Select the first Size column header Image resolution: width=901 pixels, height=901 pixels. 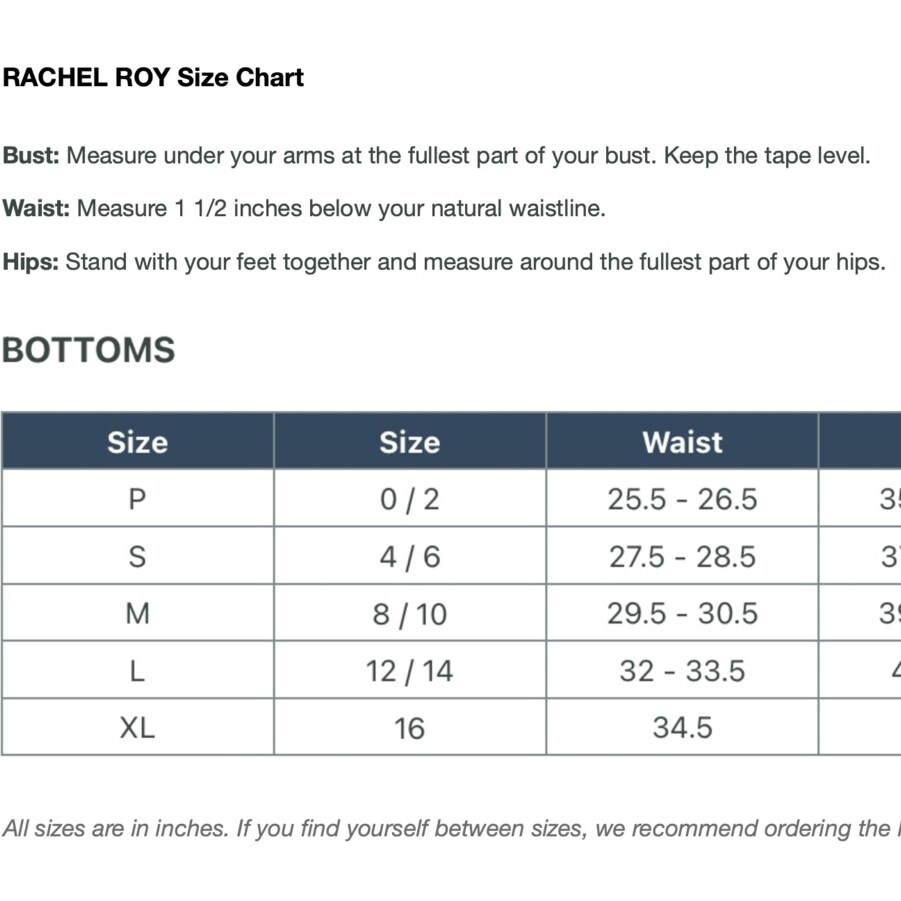tap(137, 442)
